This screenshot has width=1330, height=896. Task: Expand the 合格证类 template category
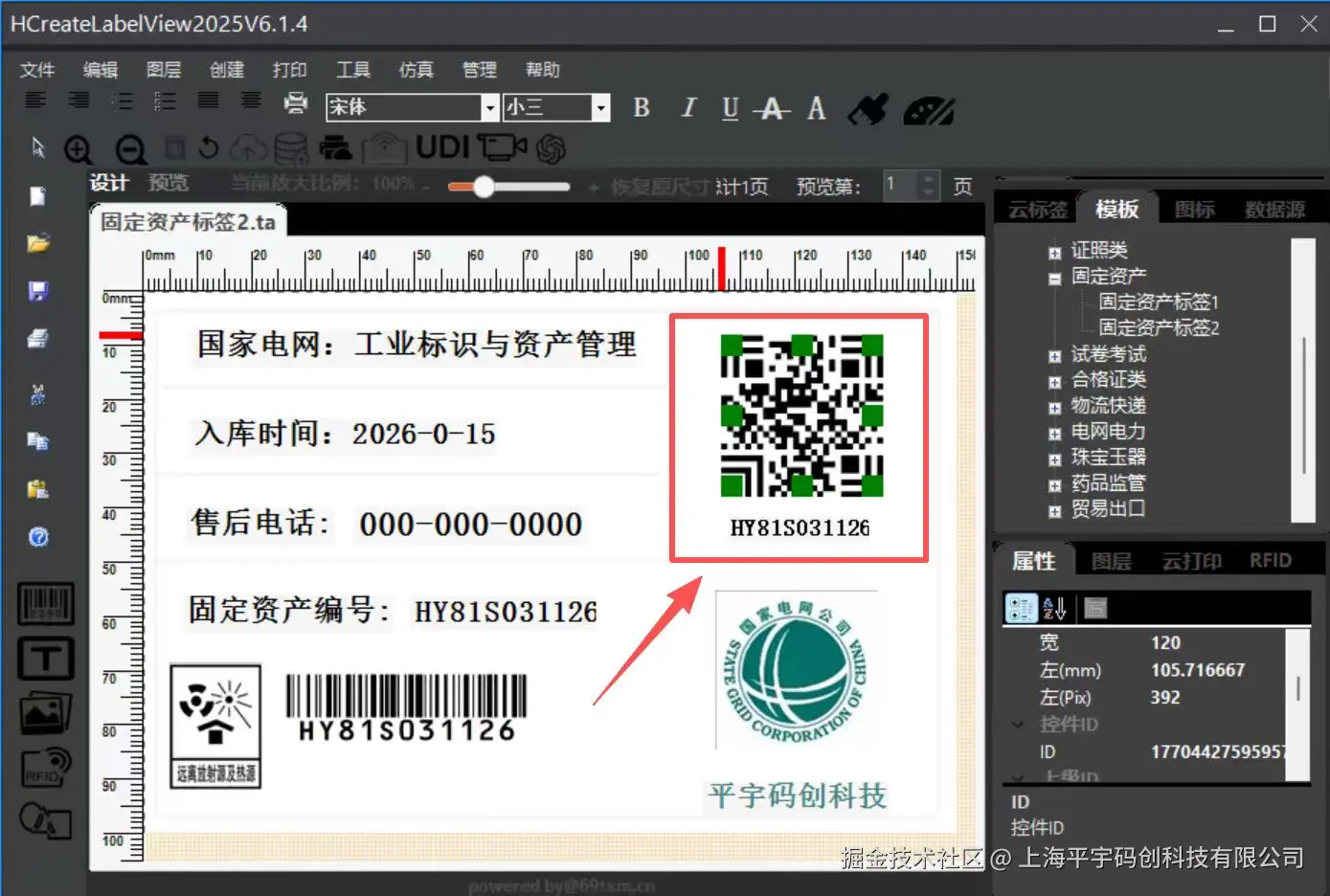coord(1054,382)
